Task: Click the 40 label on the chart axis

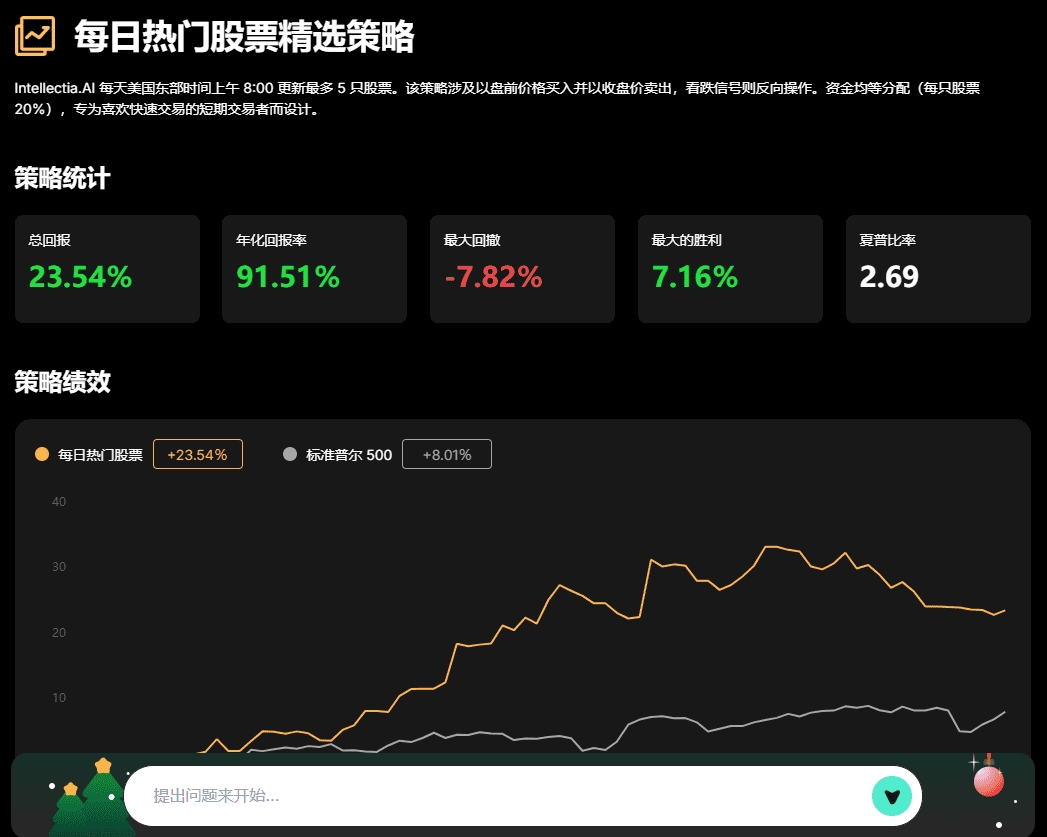Action: [x=59, y=502]
